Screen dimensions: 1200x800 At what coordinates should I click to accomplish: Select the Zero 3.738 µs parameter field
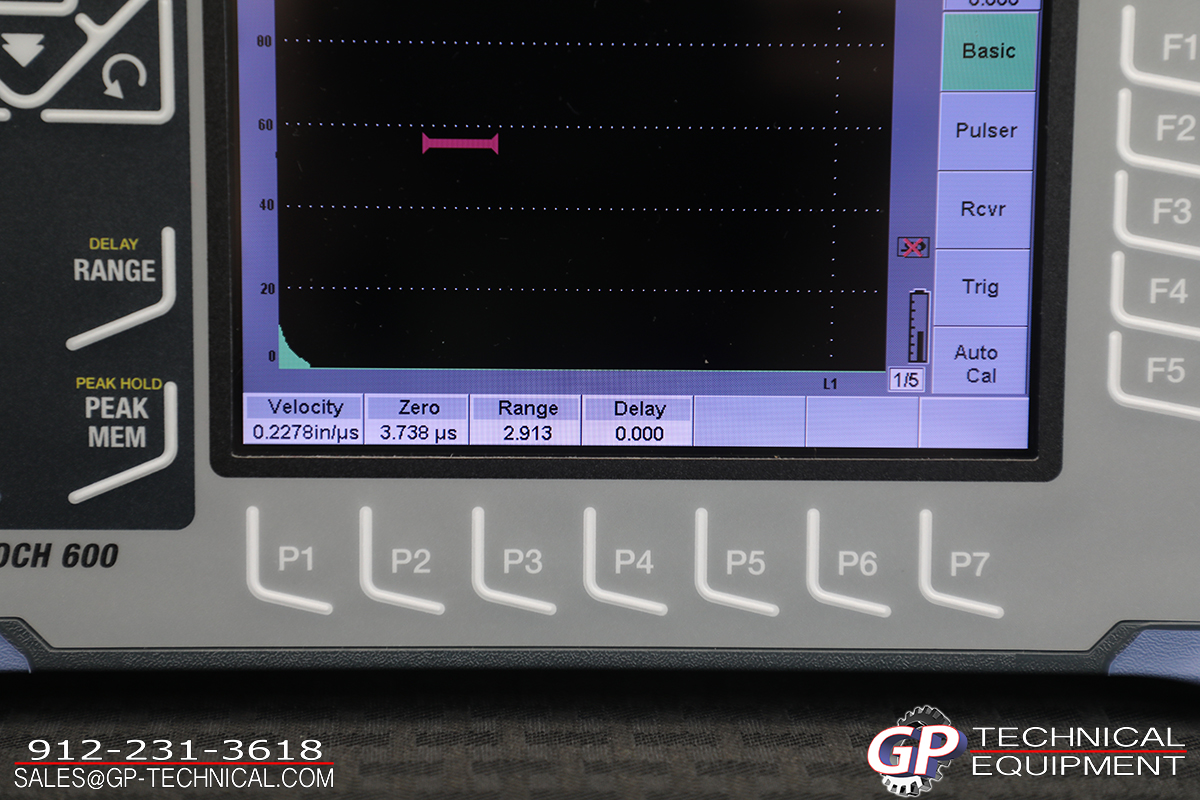click(418, 420)
